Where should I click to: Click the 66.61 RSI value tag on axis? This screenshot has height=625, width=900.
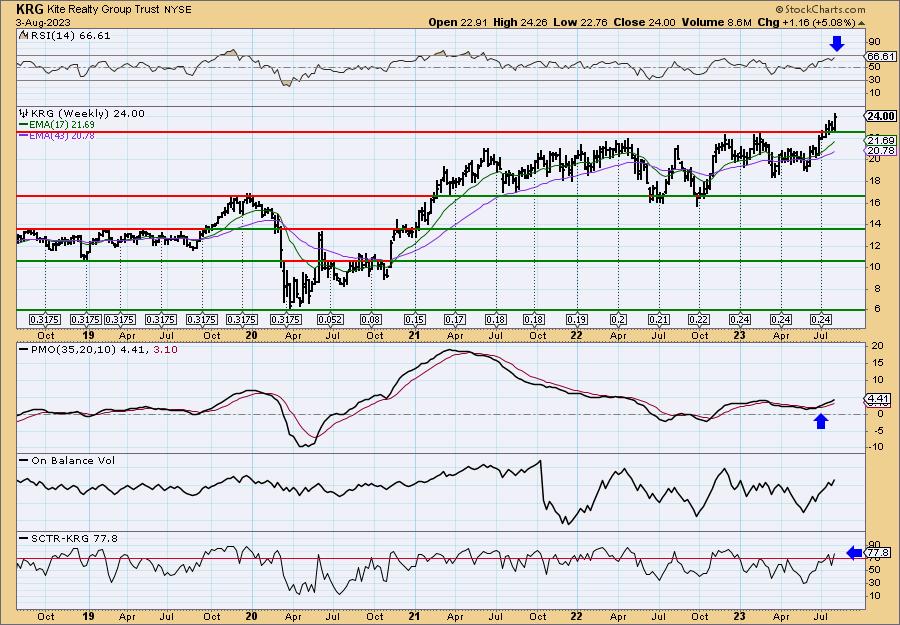[880, 56]
